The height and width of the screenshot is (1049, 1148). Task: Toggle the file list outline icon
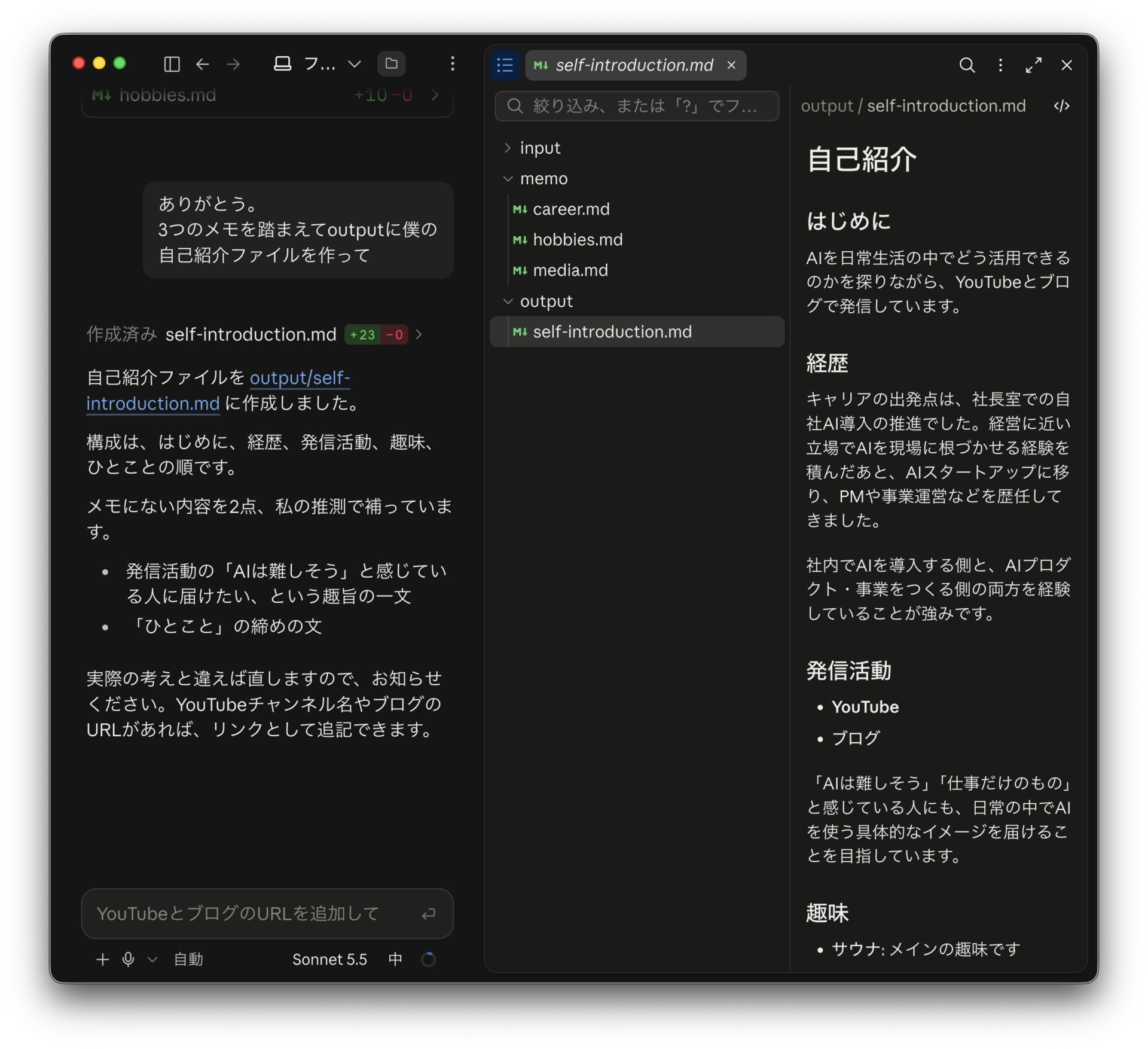[505, 65]
